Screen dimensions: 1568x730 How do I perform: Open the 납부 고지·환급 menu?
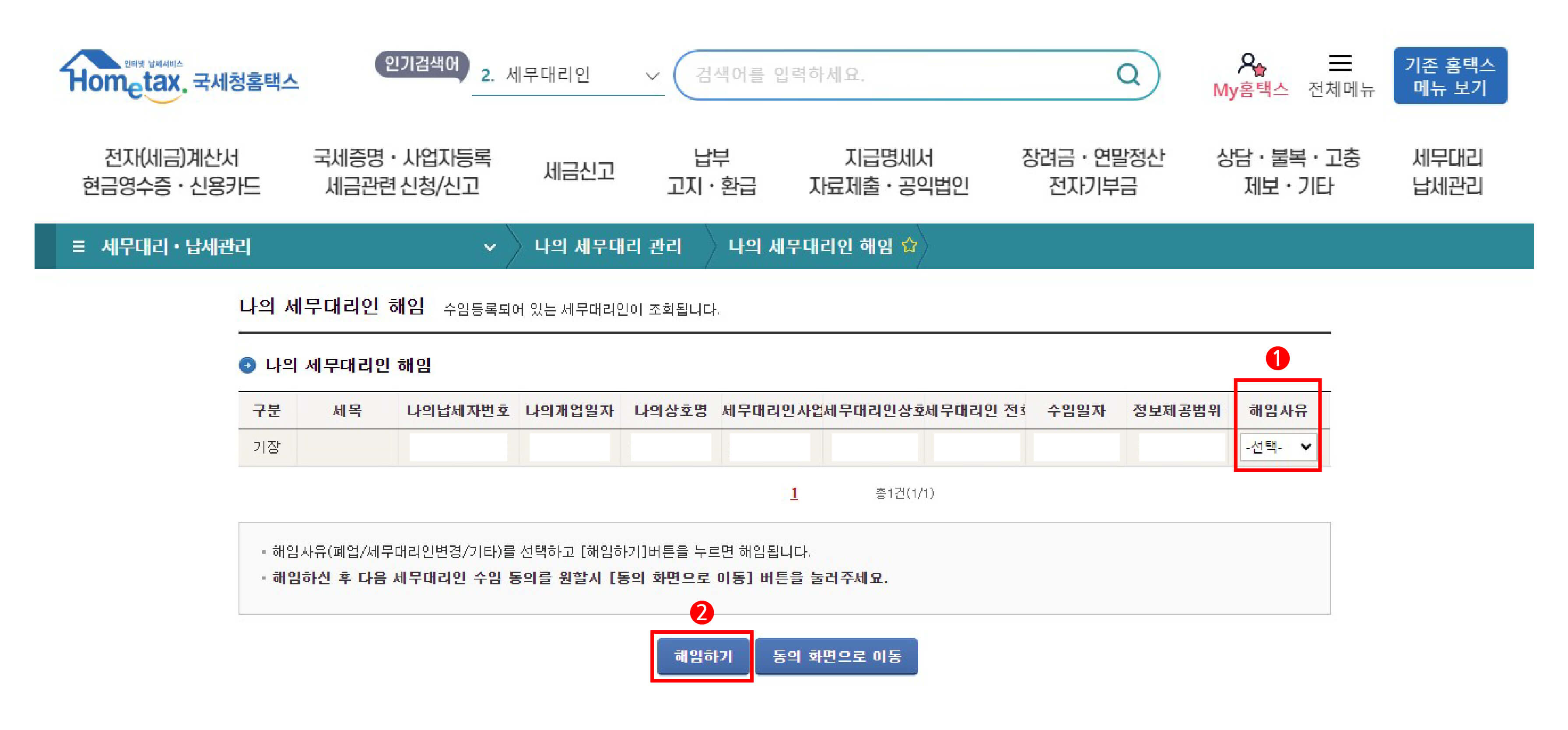click(x=711, y=171)
